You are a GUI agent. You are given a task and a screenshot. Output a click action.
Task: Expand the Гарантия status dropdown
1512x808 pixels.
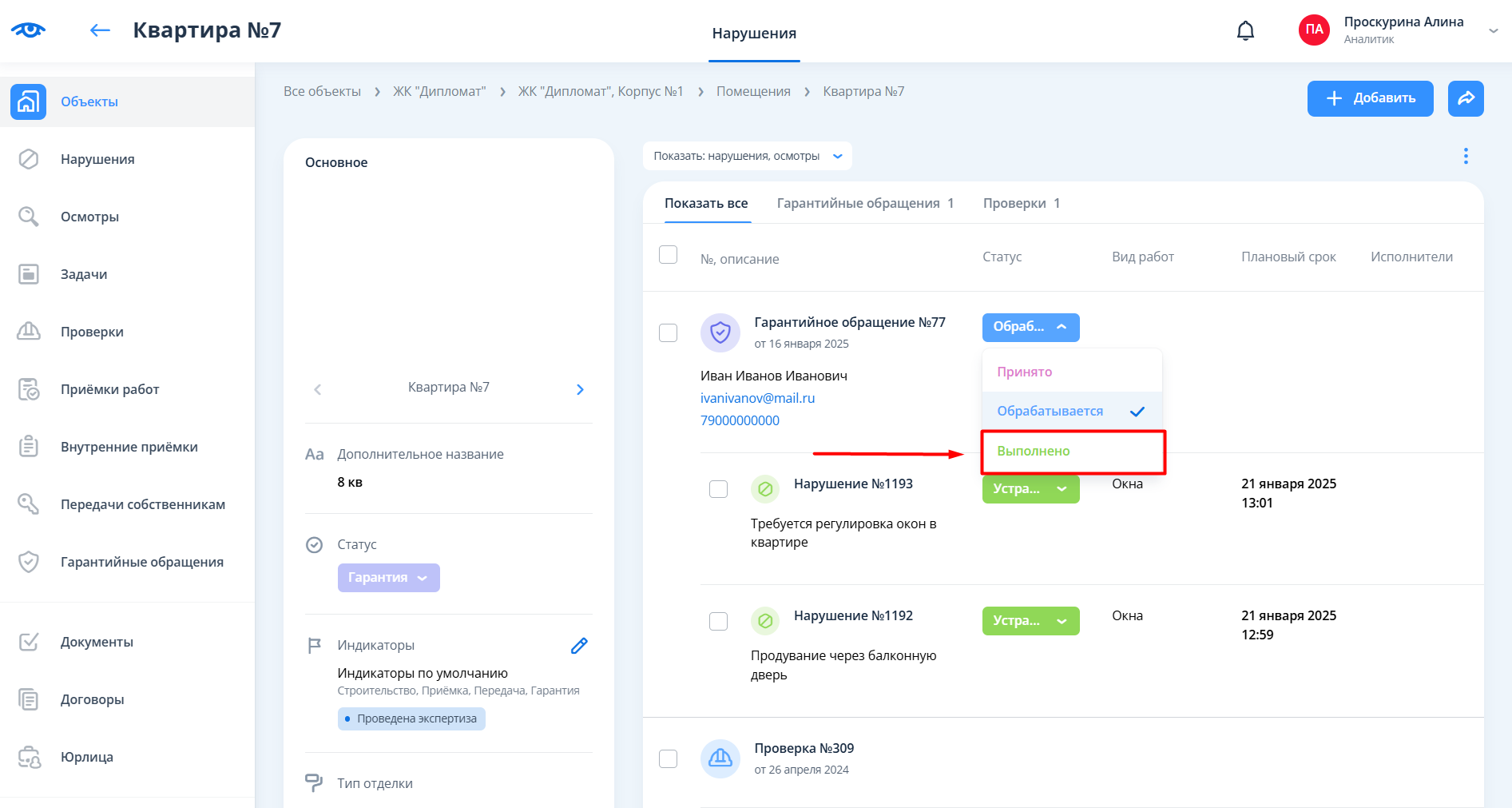pos(388,578)
